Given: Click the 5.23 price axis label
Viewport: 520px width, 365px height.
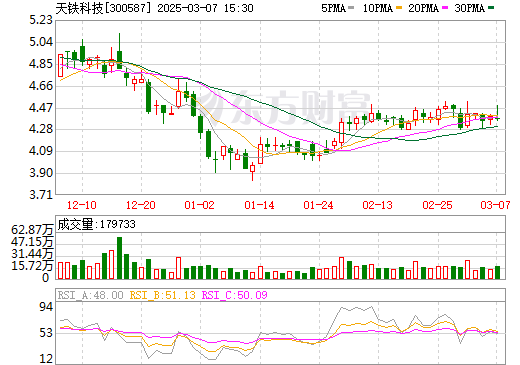Looking at the screenshot, I should pyautogui.click(x=41, y=20).
